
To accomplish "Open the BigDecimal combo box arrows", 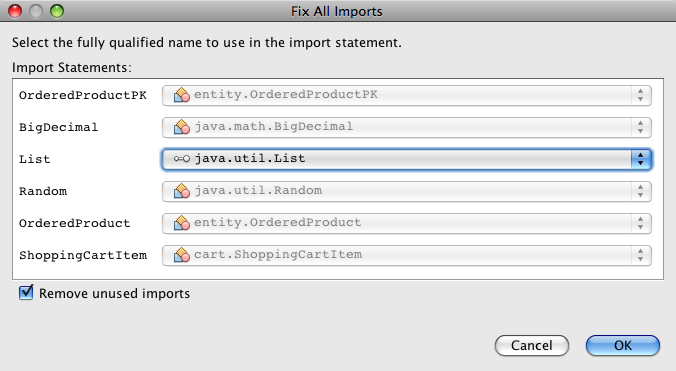I will [641, 127].
